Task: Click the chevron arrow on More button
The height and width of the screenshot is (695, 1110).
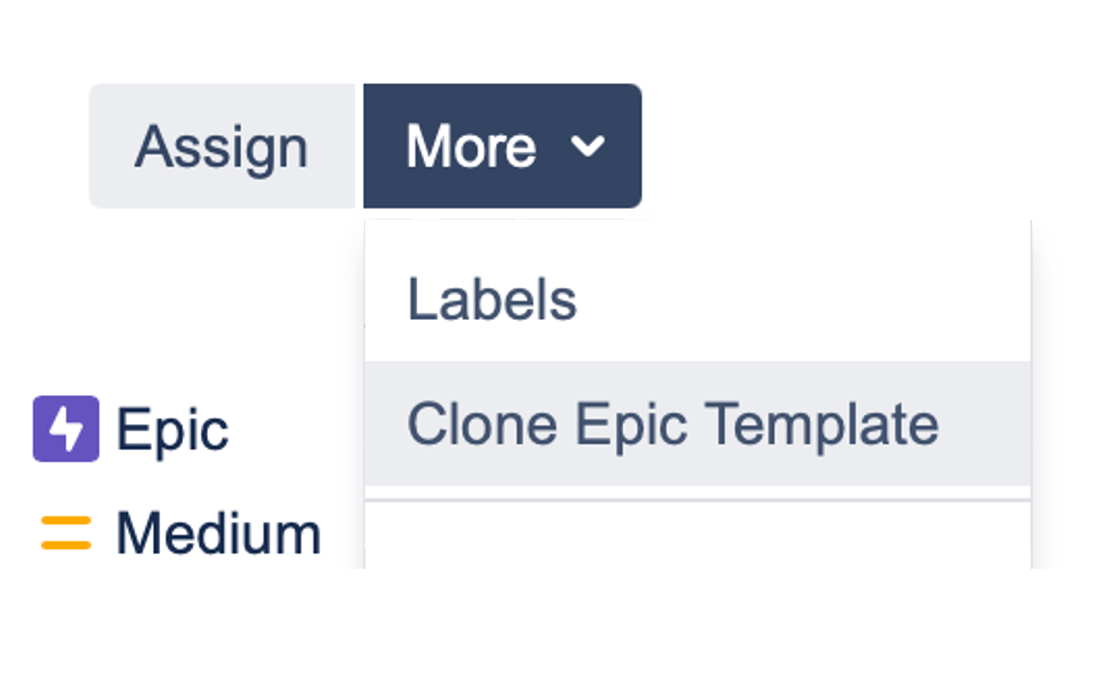Action: click(587, 146)
